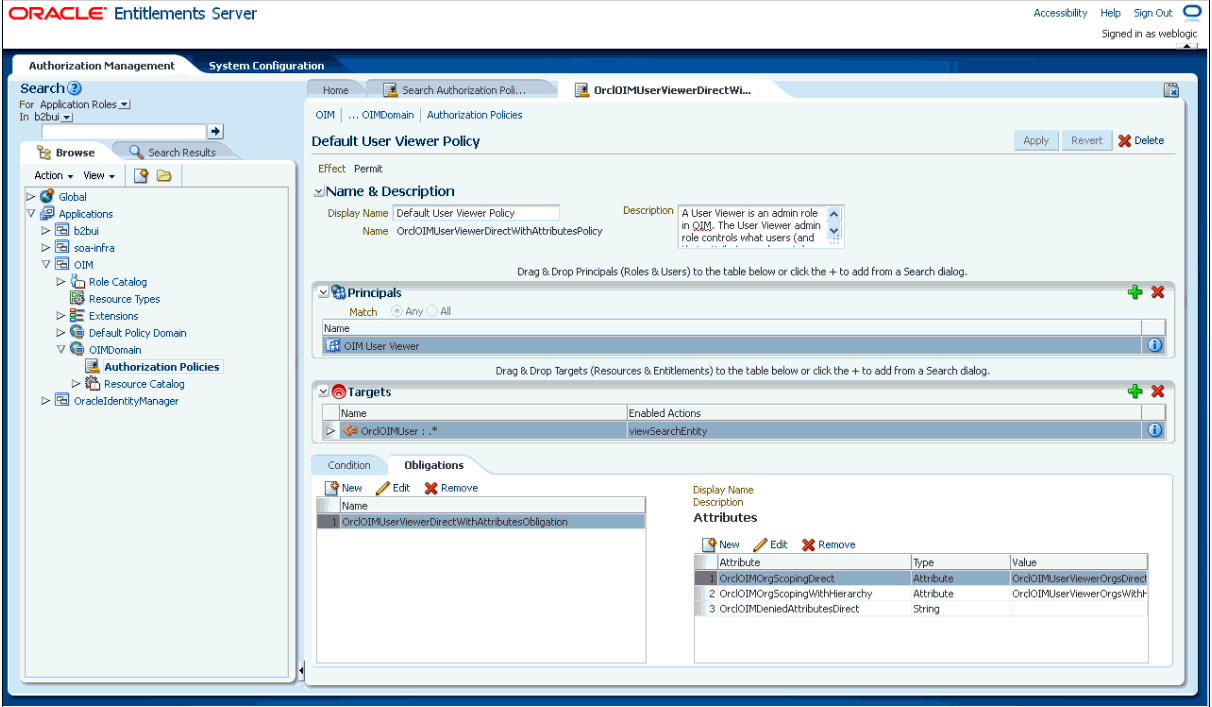Image resolution: width=1212 pixels, height=707 pixels.
Task: Click the Display Name input field
Action: point(476,213)
